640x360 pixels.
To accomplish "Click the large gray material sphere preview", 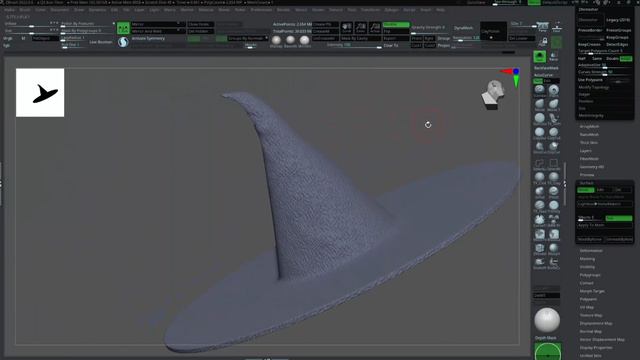I will [547, 320].
